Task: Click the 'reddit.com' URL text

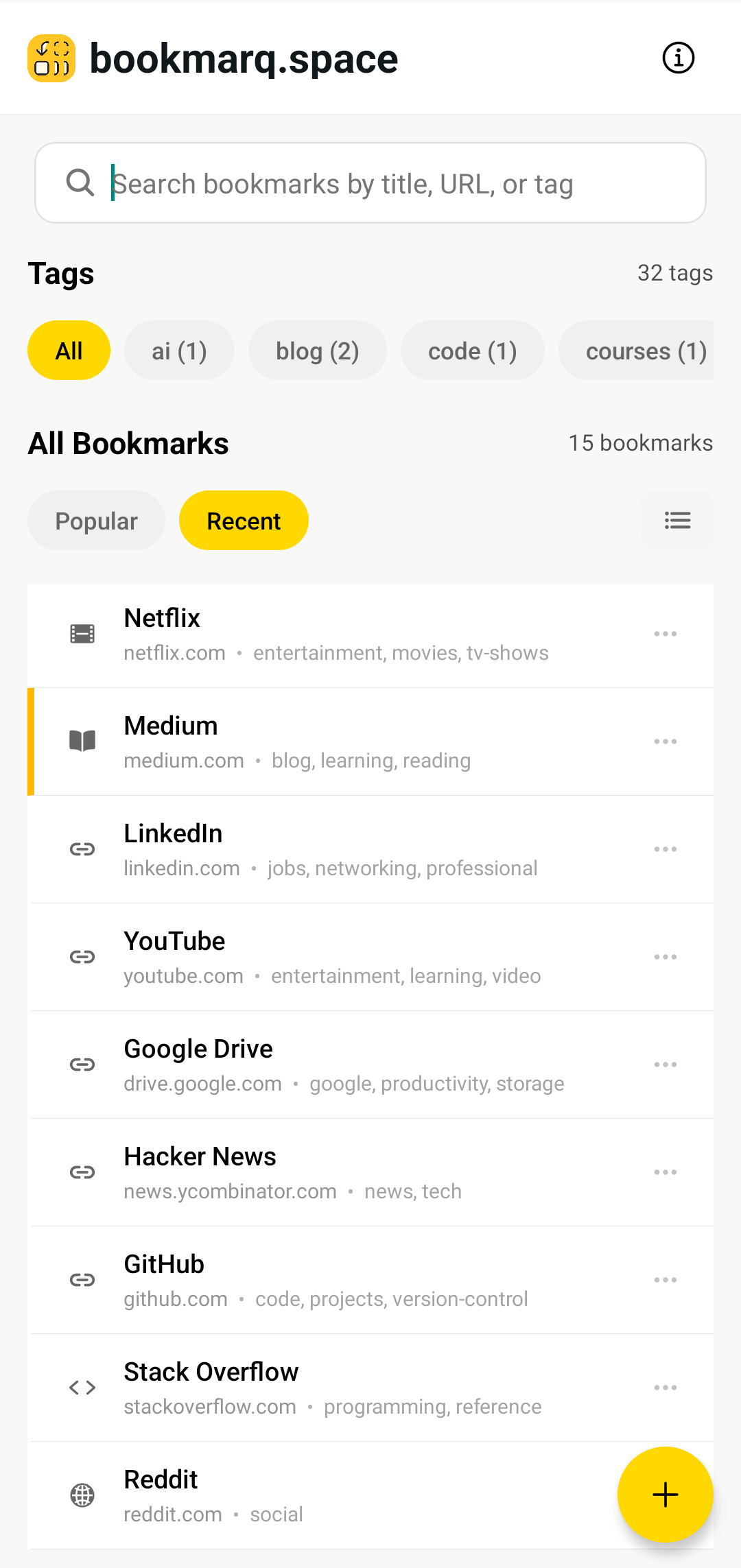Action: coord(173,1514)
